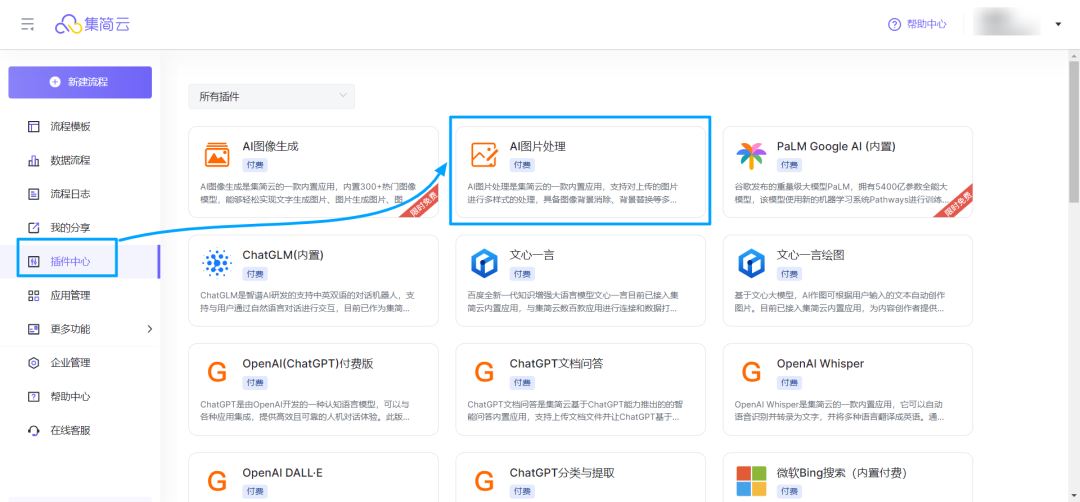Click the 在线客服 headset icon

coord(34,430)
